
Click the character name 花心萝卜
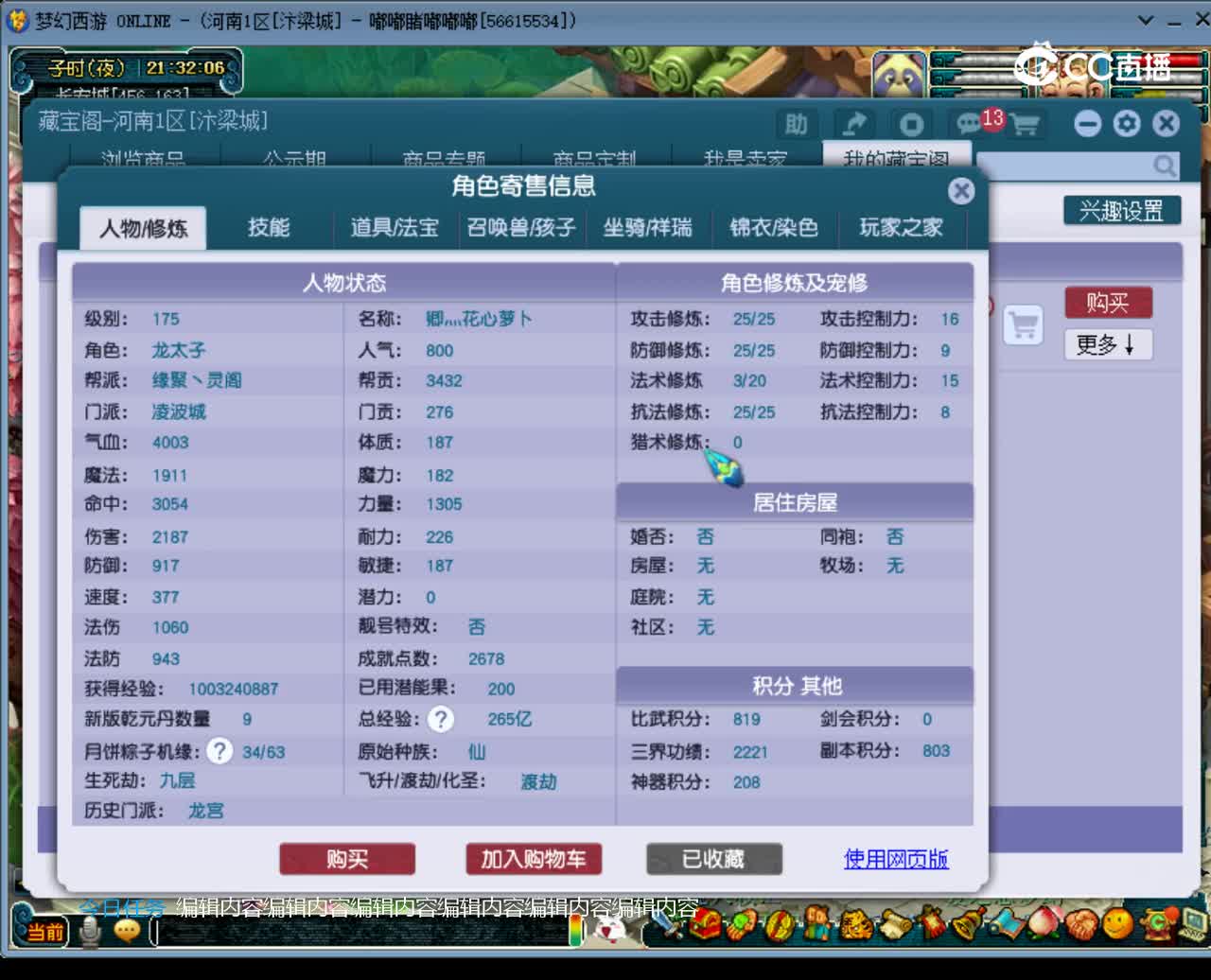click(x=479, y=319)
